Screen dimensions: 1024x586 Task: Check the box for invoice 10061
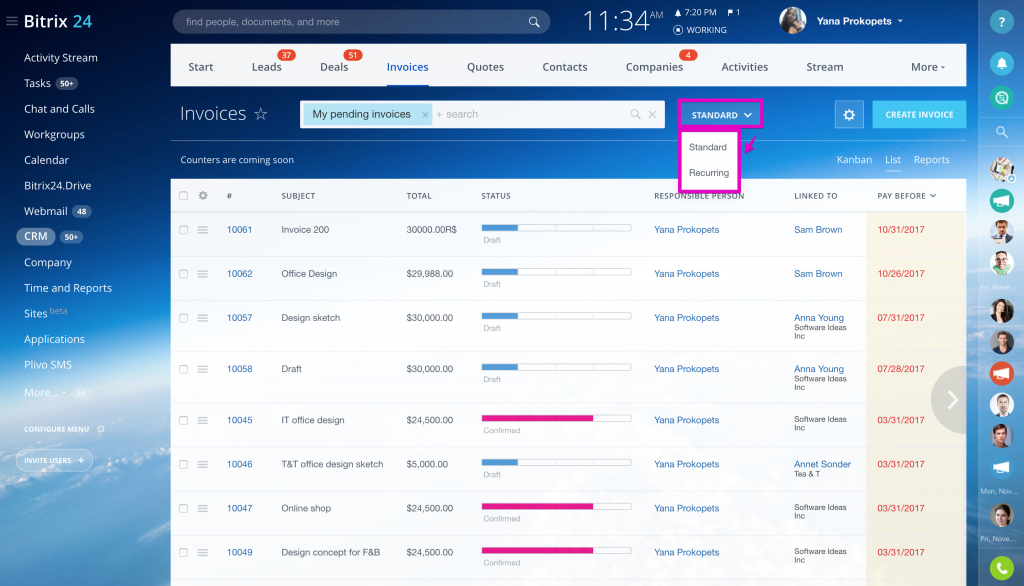pos(184,230)
